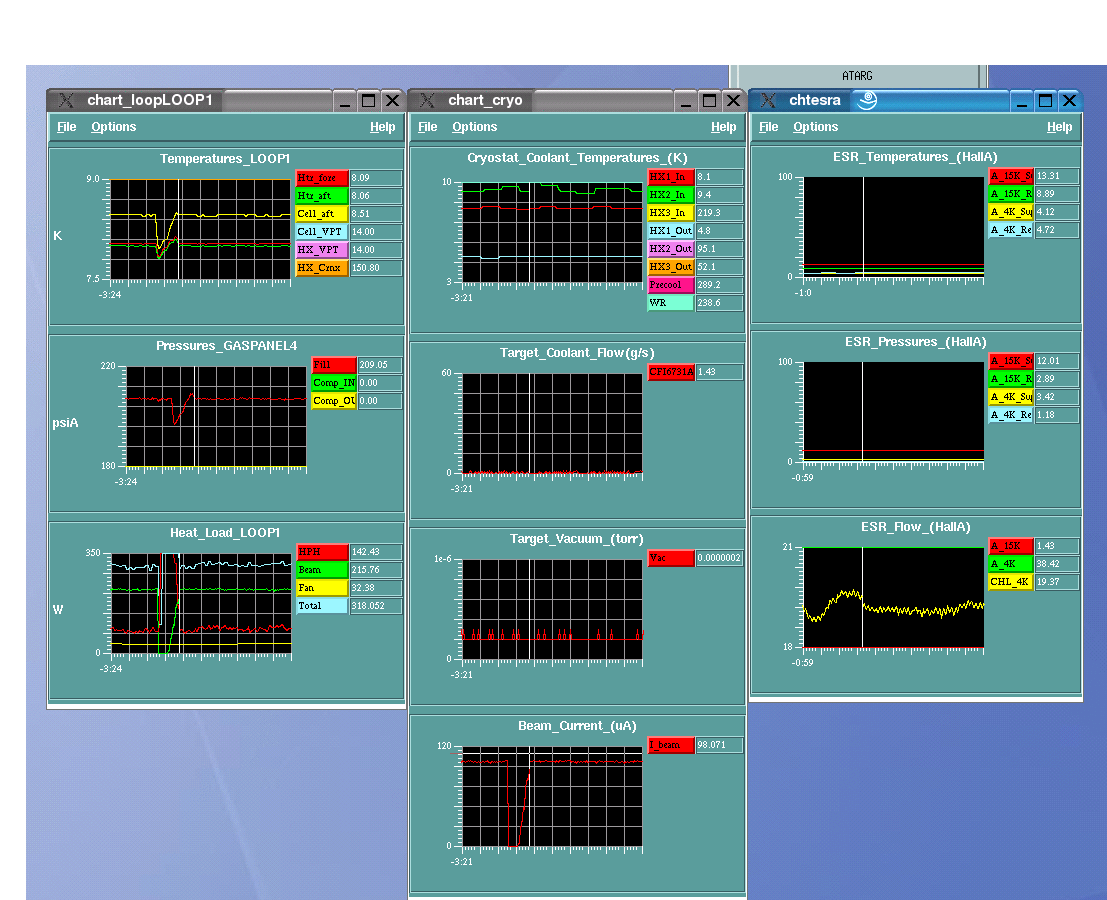Click the Temperatures_LOOP1 strip chart plot
The image size is (1107, 900).
(x=201, y=229)
